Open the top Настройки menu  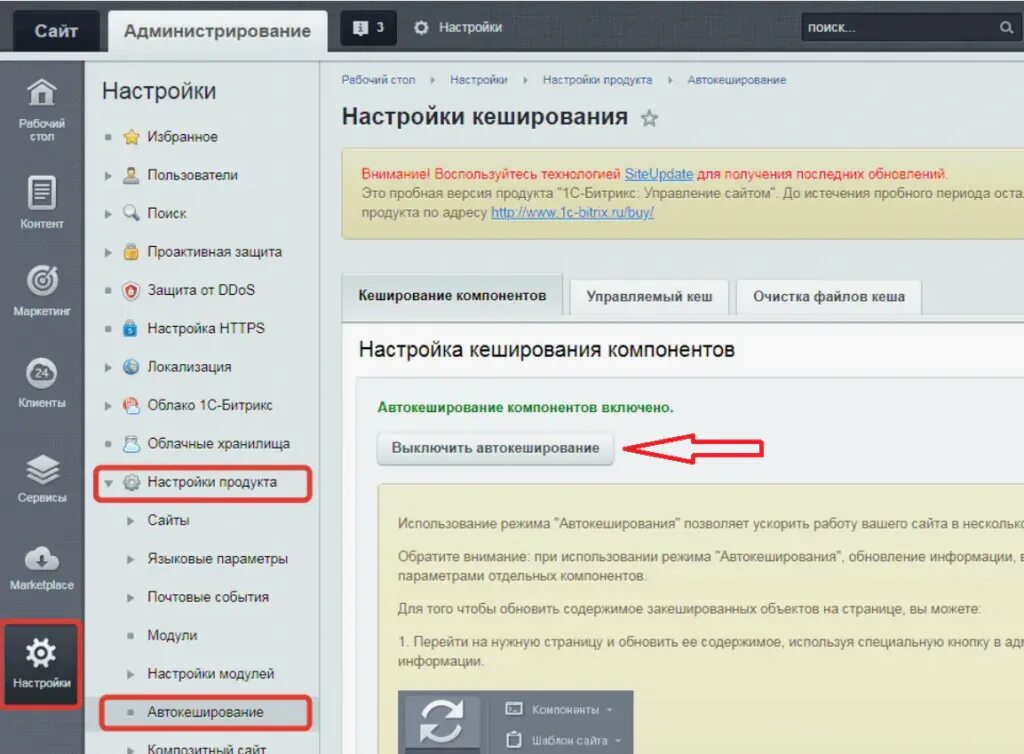[458, 27]
